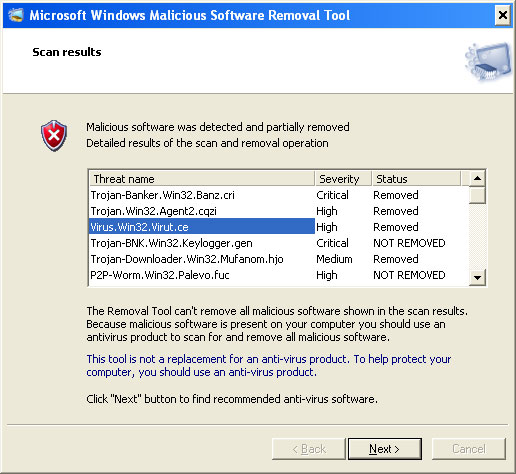Click High severity of Palevo.fuc row
This screenshot has height=474, width=516.
tap(327, 275)
